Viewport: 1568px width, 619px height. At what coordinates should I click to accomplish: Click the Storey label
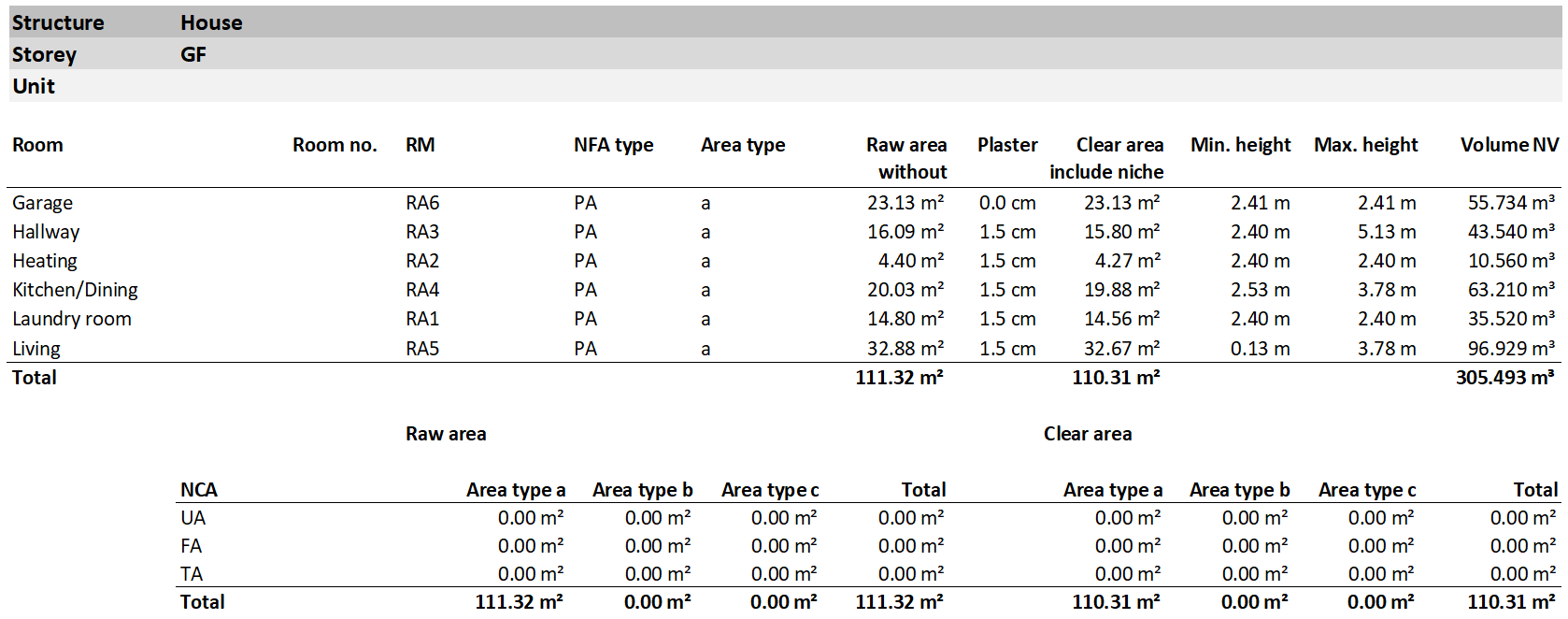[44, 54]
